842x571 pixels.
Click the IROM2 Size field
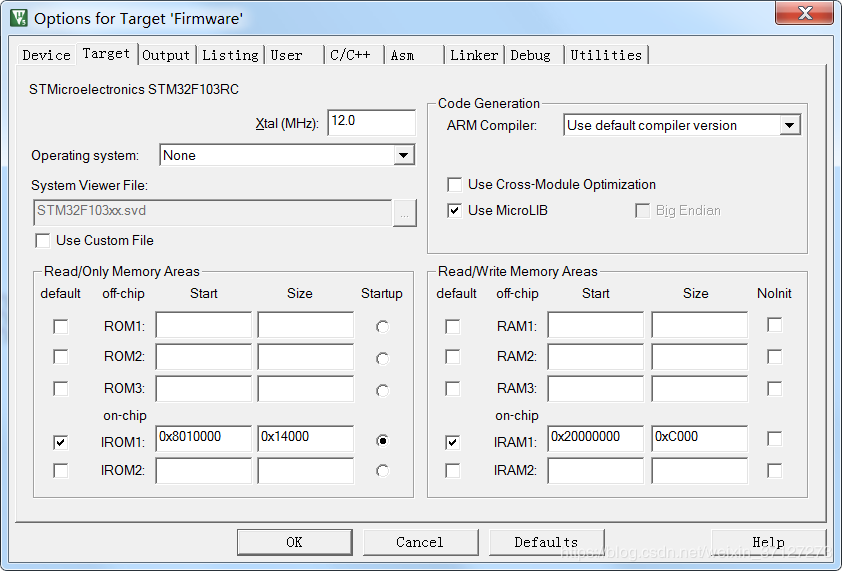click(306, 471)
